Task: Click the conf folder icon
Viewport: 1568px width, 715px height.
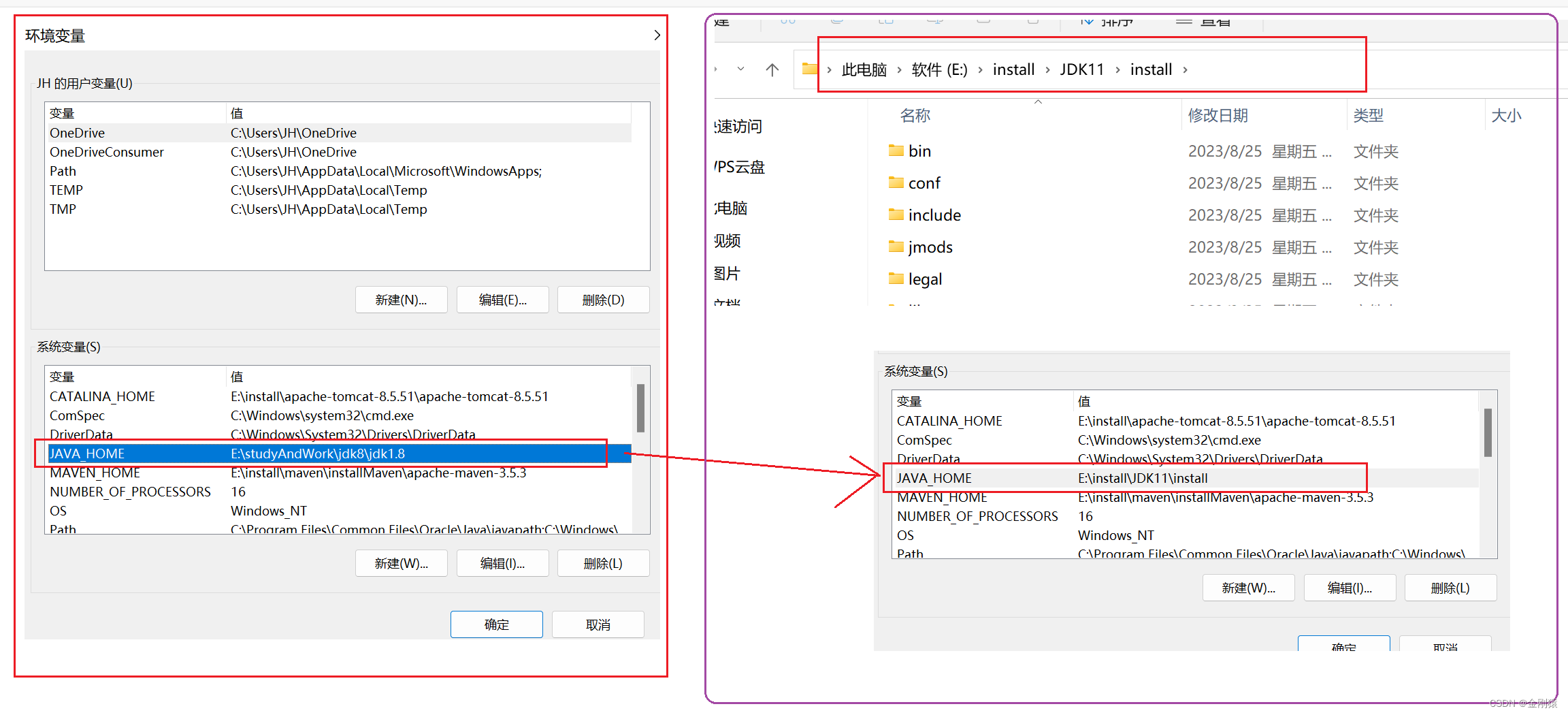Action: [x=896, y=182]
